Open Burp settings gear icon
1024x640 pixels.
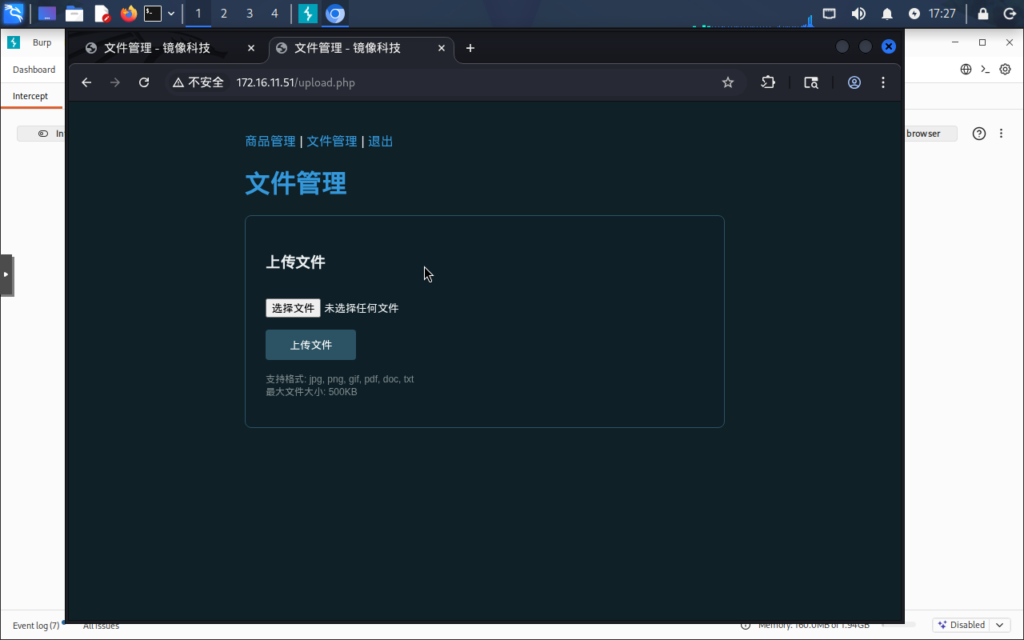coord(1005,70)
